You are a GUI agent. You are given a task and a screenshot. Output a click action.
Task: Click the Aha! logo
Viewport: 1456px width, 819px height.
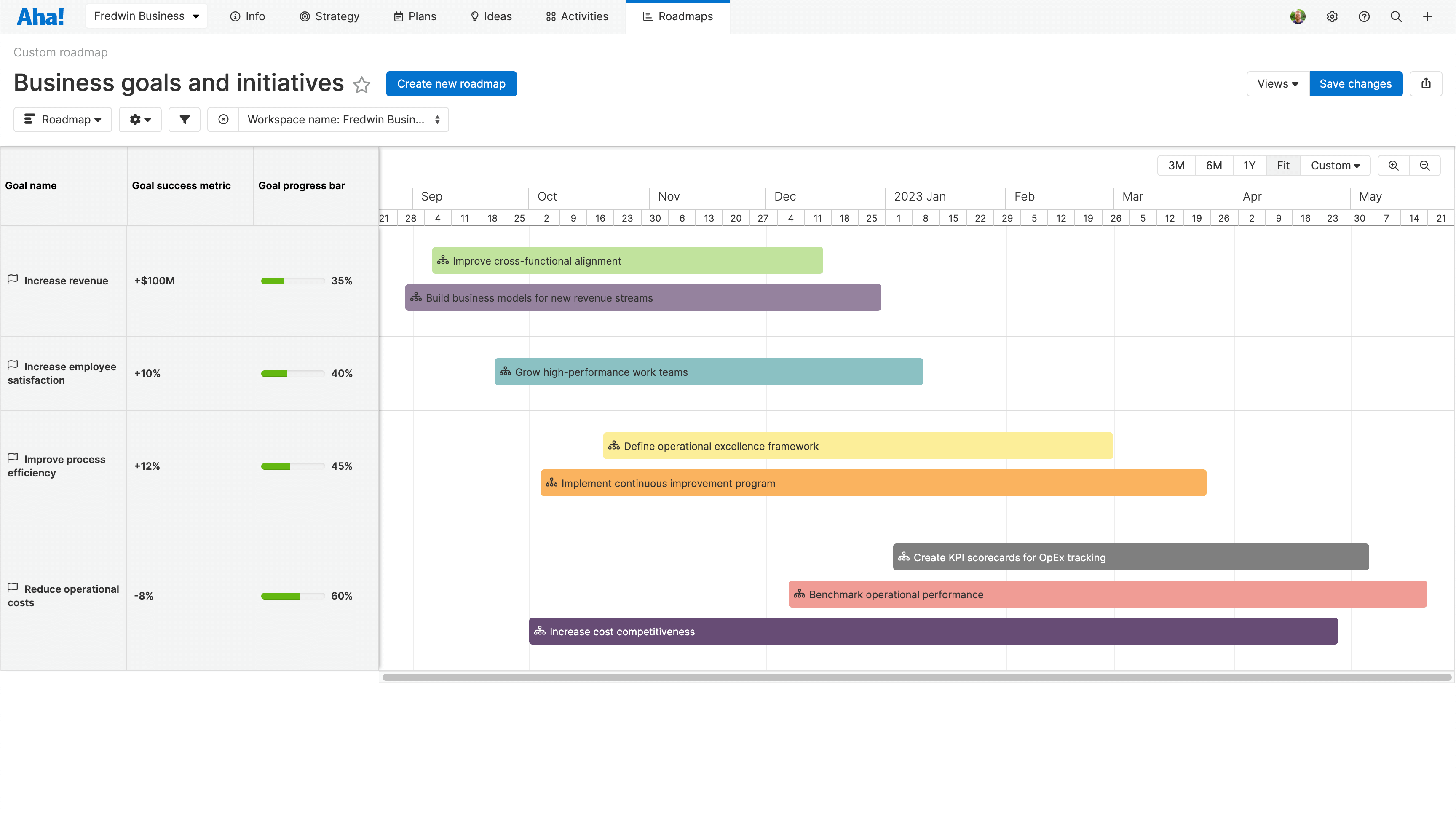40,16
